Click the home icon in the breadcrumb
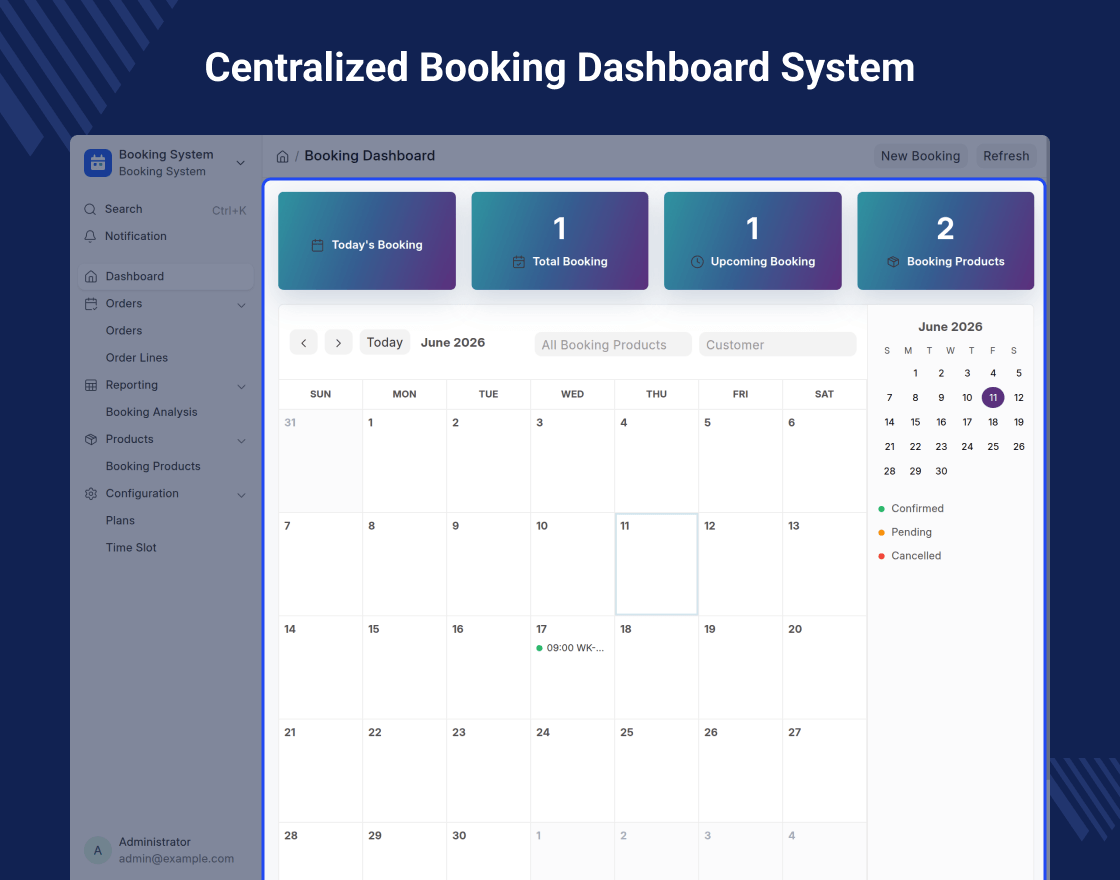 pos(283,156)
